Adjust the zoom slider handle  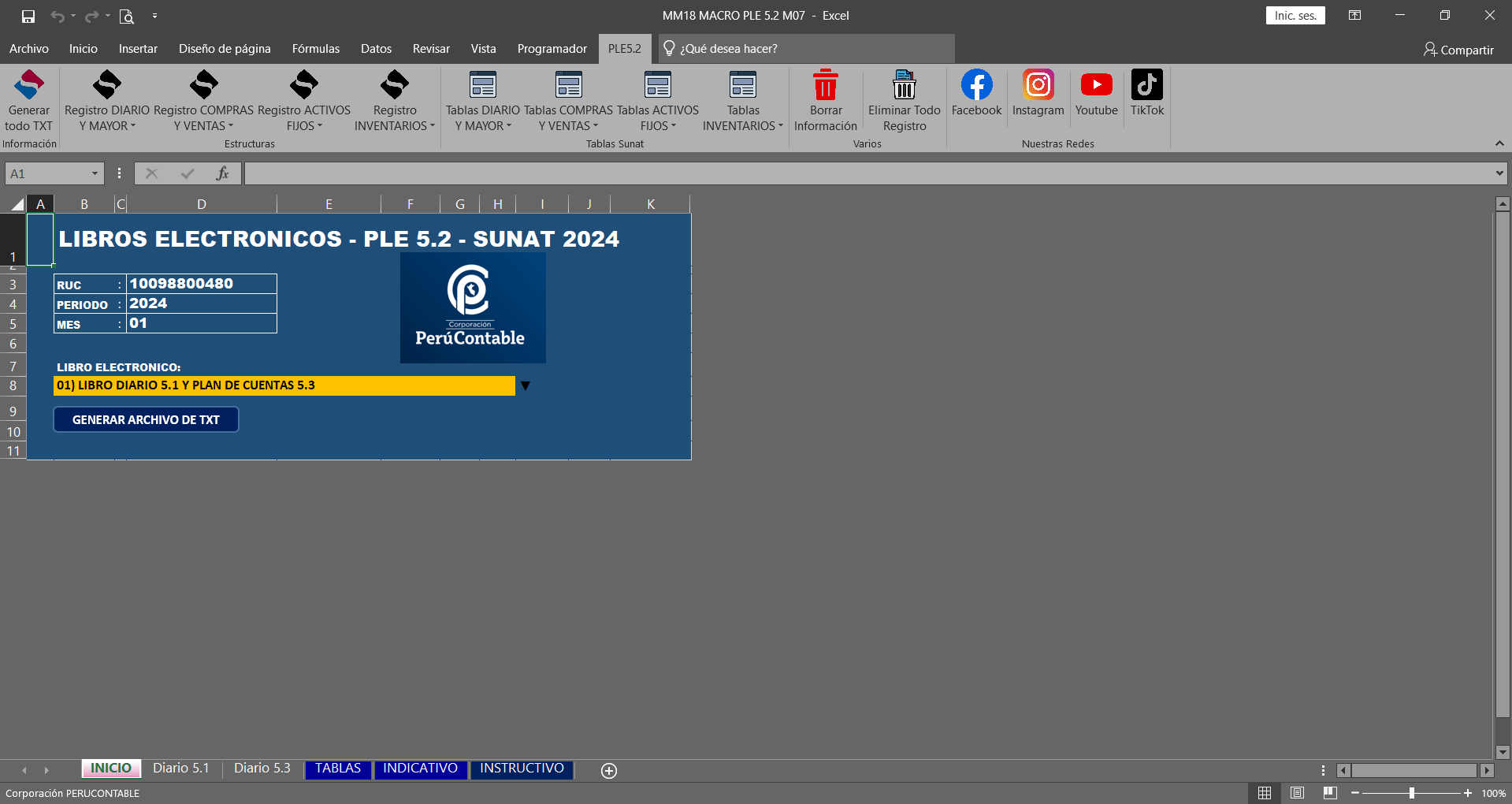1412,793
